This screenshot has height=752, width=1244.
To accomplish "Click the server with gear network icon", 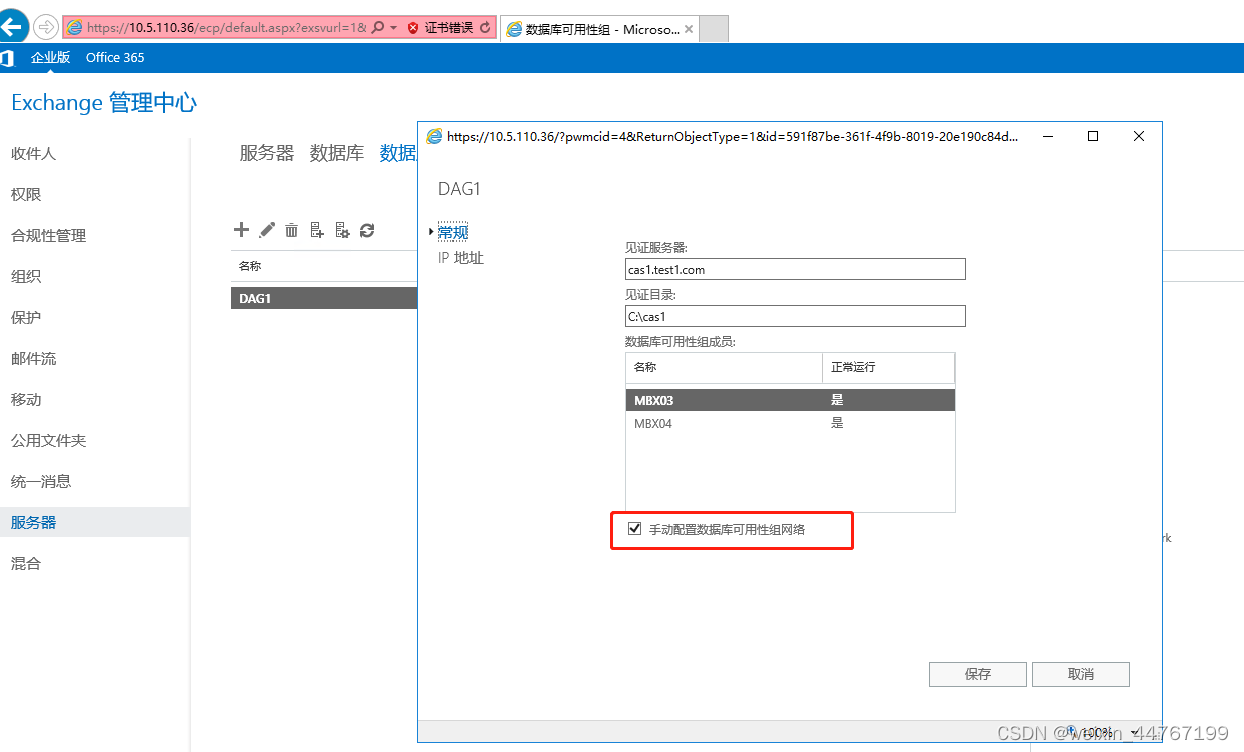I will click(342, 230).
